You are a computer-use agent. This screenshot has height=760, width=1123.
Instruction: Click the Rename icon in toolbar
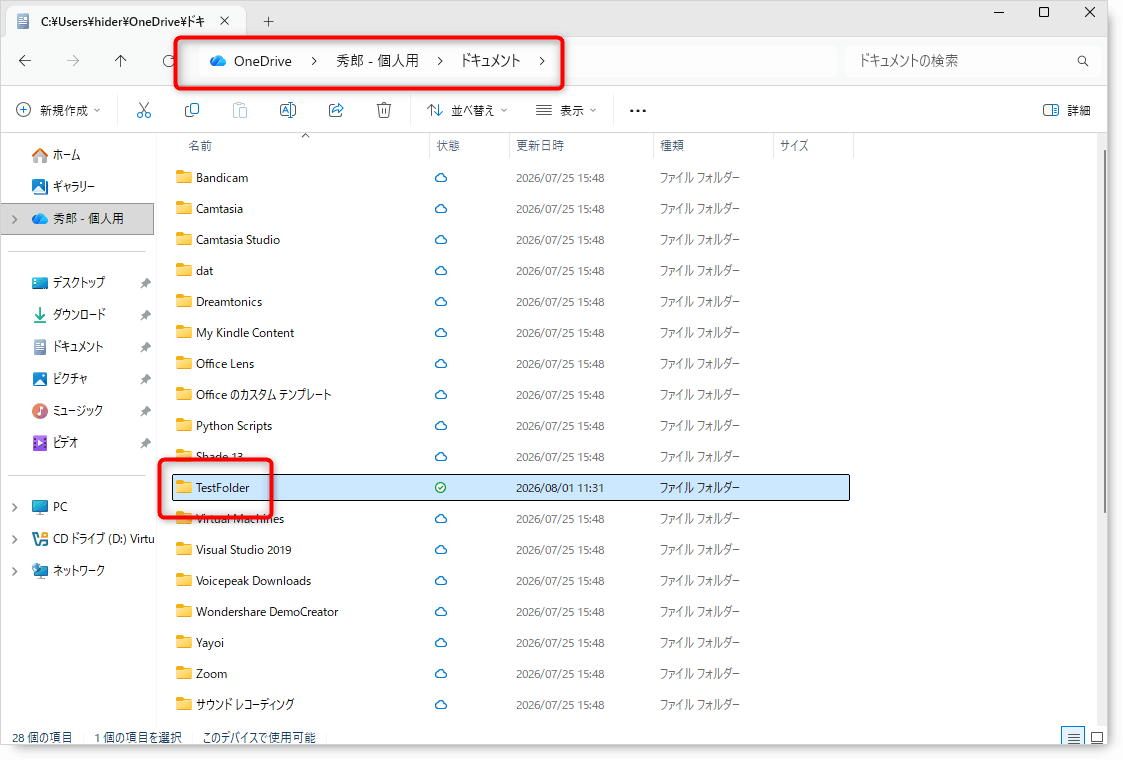click(x=288, y=110)
